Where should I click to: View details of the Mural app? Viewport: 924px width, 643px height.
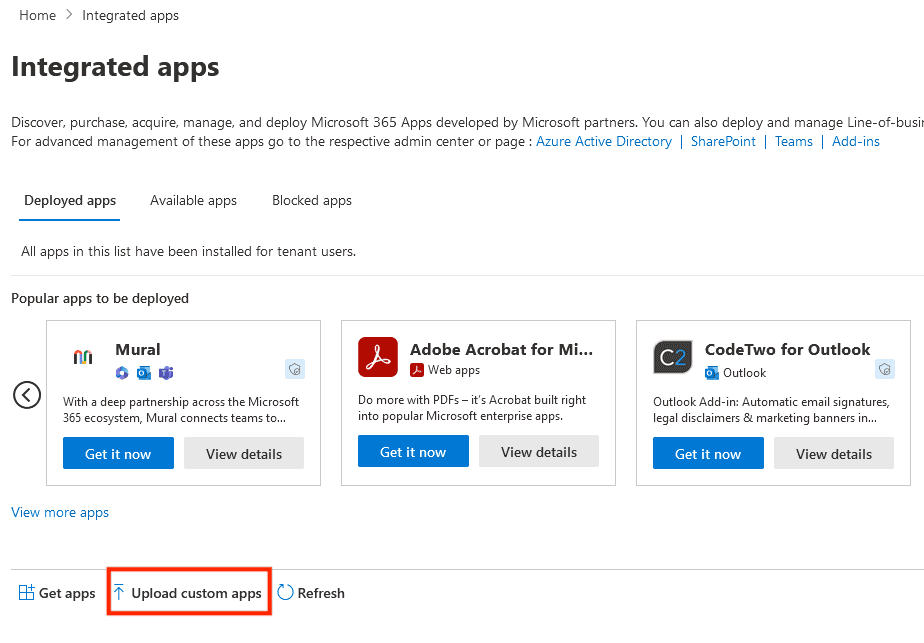point(244,453)
